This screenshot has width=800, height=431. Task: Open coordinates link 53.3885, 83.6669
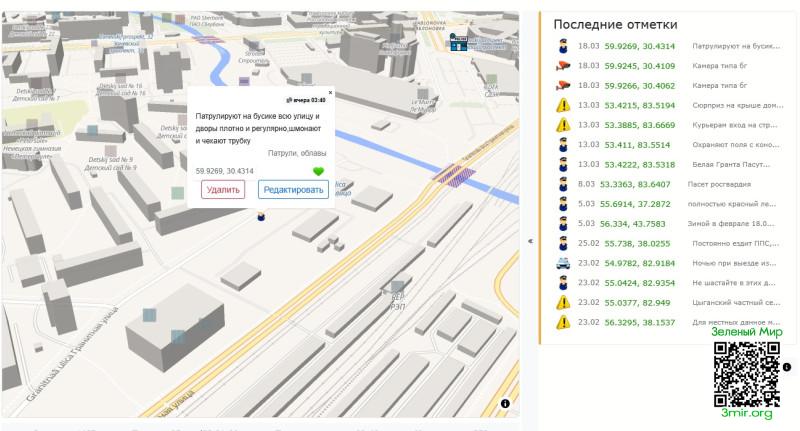639,125
